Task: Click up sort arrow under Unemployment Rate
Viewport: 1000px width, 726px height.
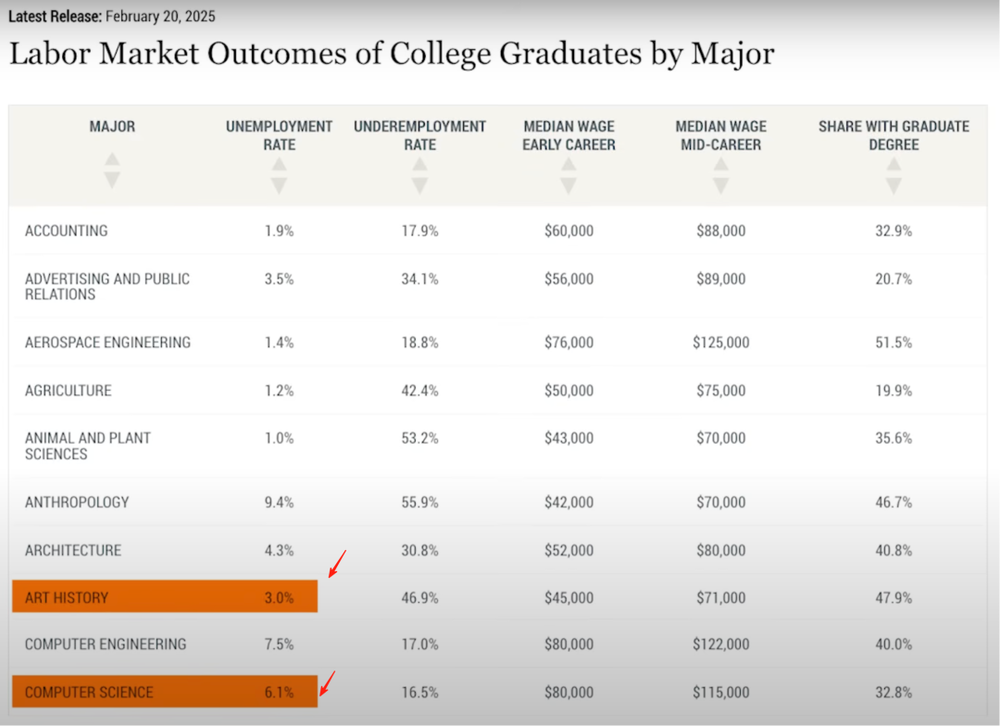Action: point(279,165)
